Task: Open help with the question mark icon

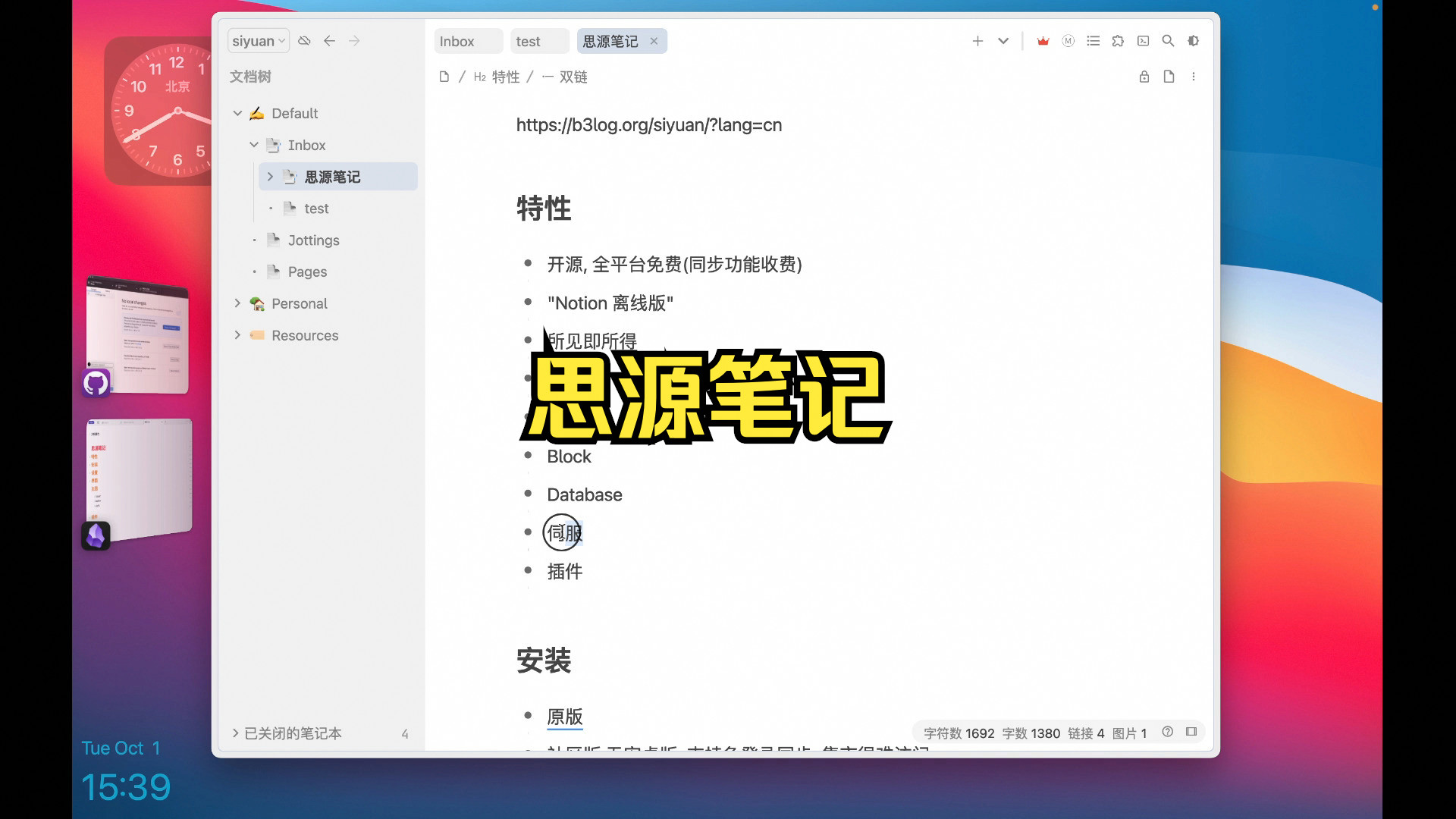Action: pos(1168,732)
